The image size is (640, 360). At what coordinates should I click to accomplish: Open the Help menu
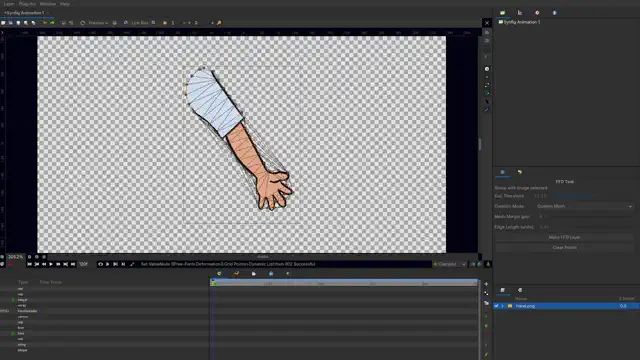65,4
